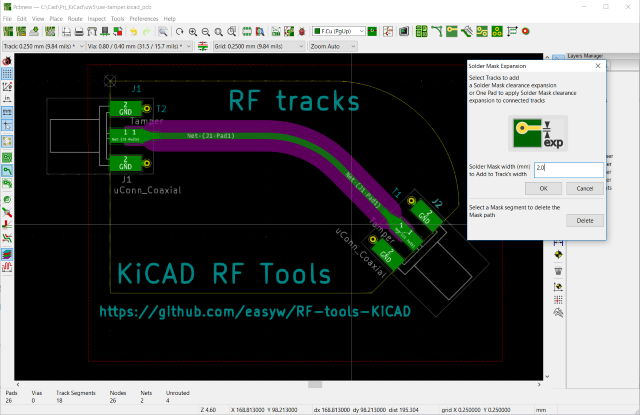Click the solder mask expansion image in dialog
Screen dimensions: 640x415
(x=537, y=132)
